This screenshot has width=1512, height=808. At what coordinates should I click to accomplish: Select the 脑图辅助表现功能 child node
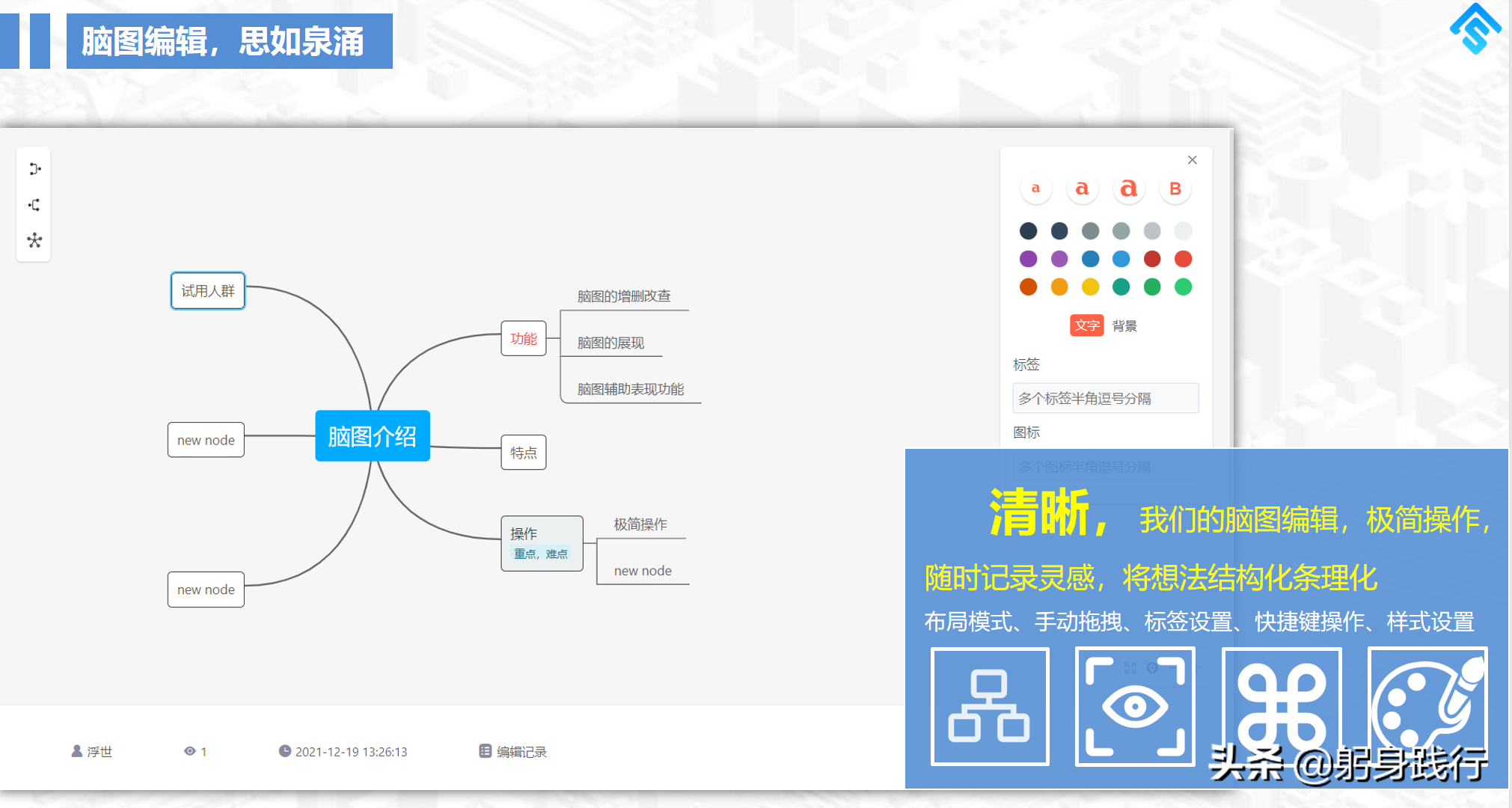(x=631, y=389)
